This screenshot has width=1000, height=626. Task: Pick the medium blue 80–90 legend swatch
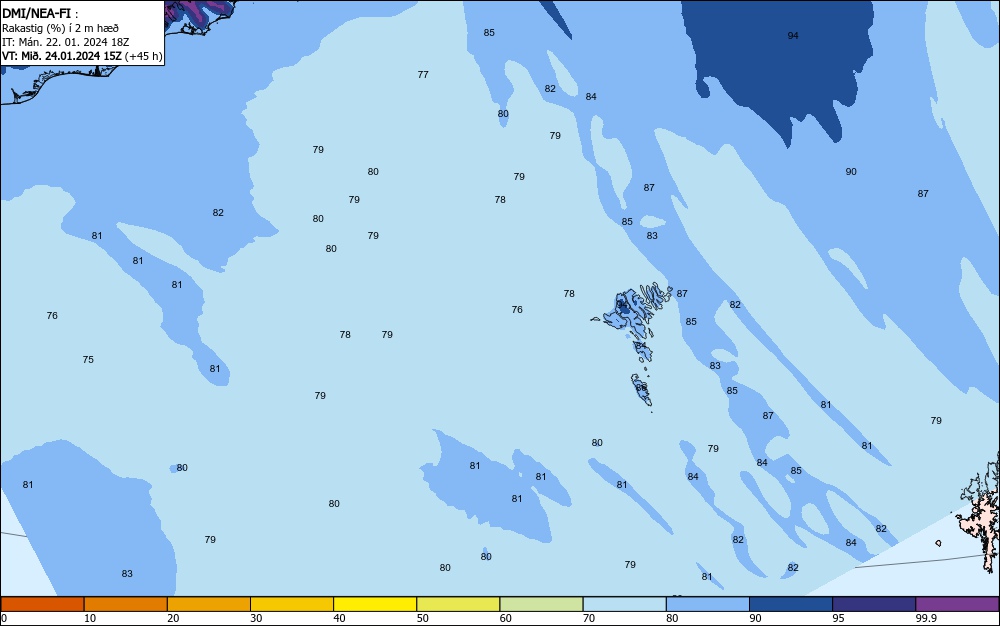click(x=707, y=604)
